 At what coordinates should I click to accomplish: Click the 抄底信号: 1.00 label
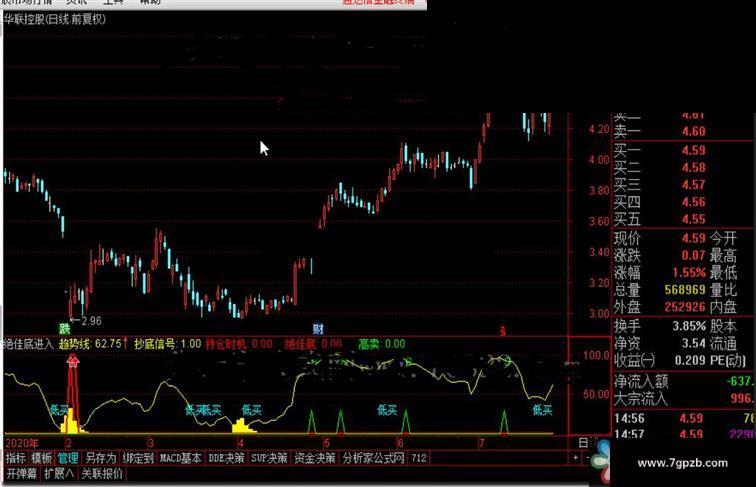click(x=168, y=344)
